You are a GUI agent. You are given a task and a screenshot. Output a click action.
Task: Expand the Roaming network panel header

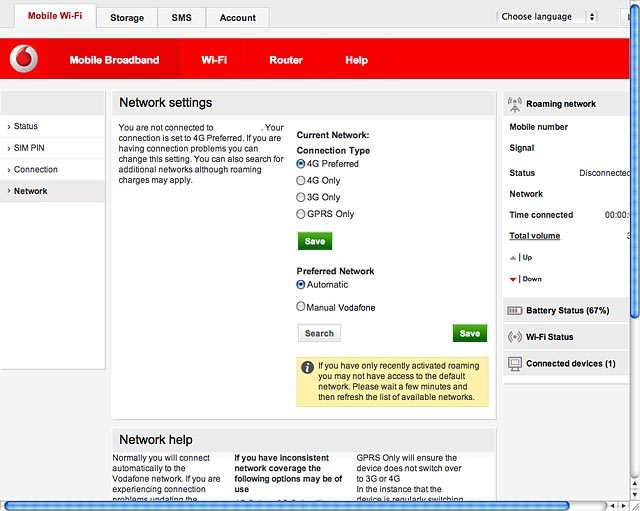click(567, 104)
